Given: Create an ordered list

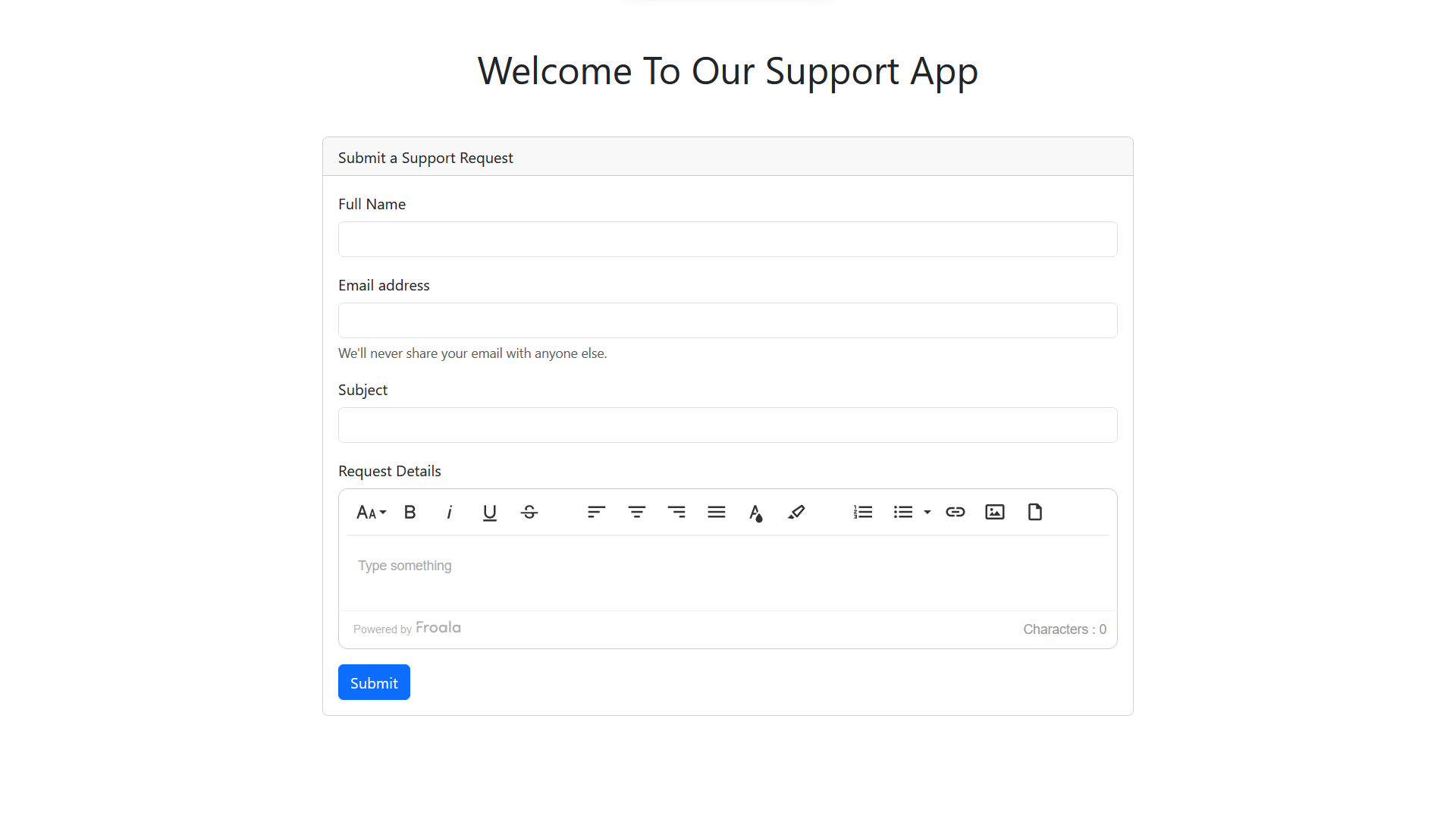Looking at the screenshot, I should pyautogui.click(x=862, y=512).
